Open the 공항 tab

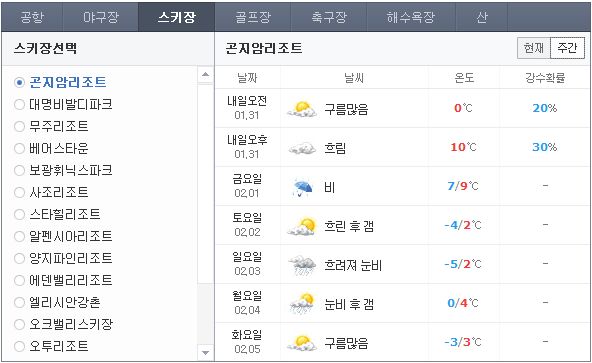point(32,17)
